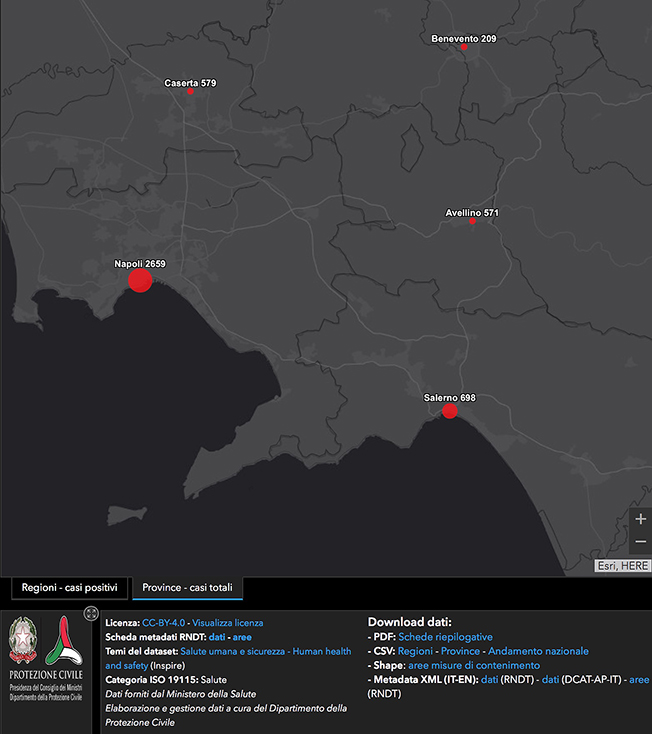Download the Schede riepilogative PDF
This screenshot has height=734, width=652.
pyautogui.click(x=445, y=637)
